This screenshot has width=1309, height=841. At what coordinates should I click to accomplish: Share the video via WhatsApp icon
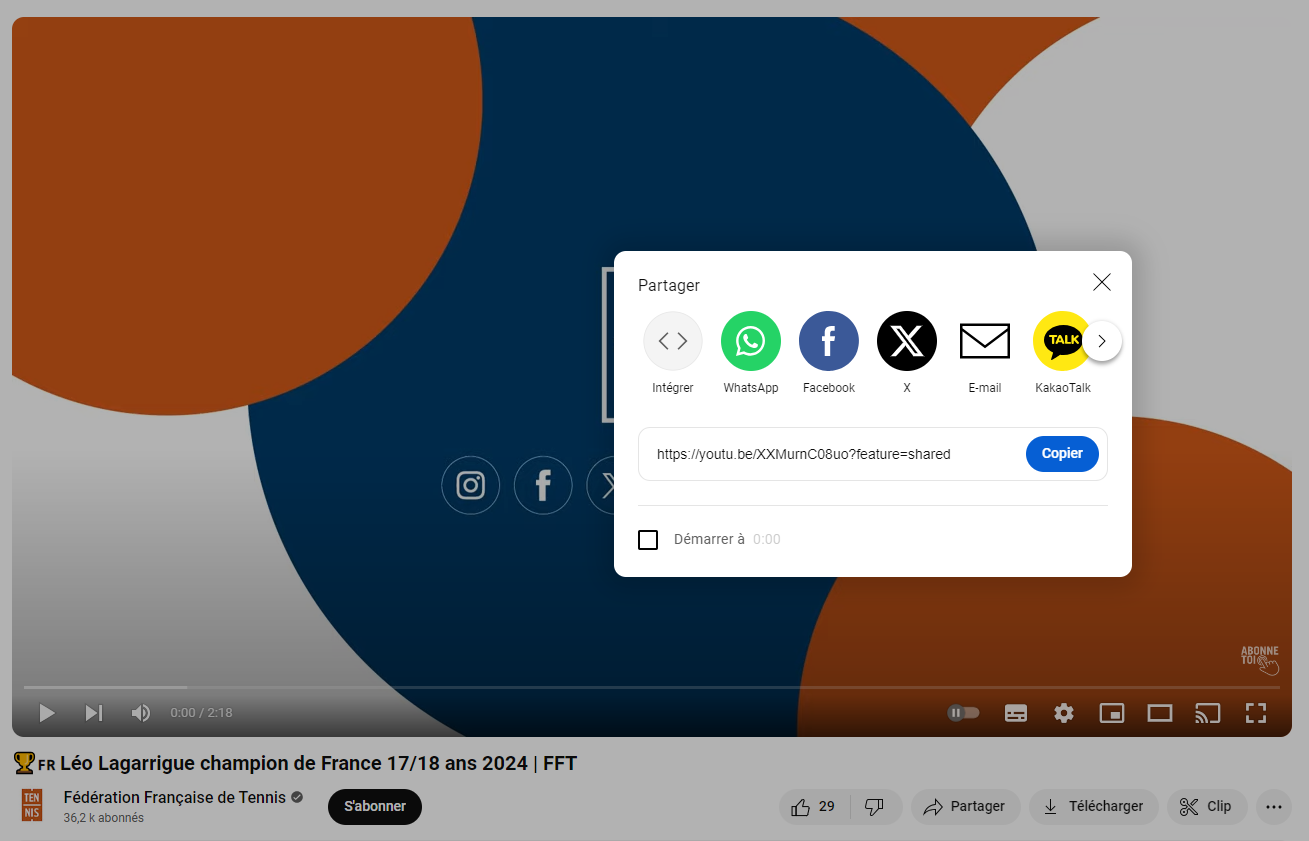point(750,341)
